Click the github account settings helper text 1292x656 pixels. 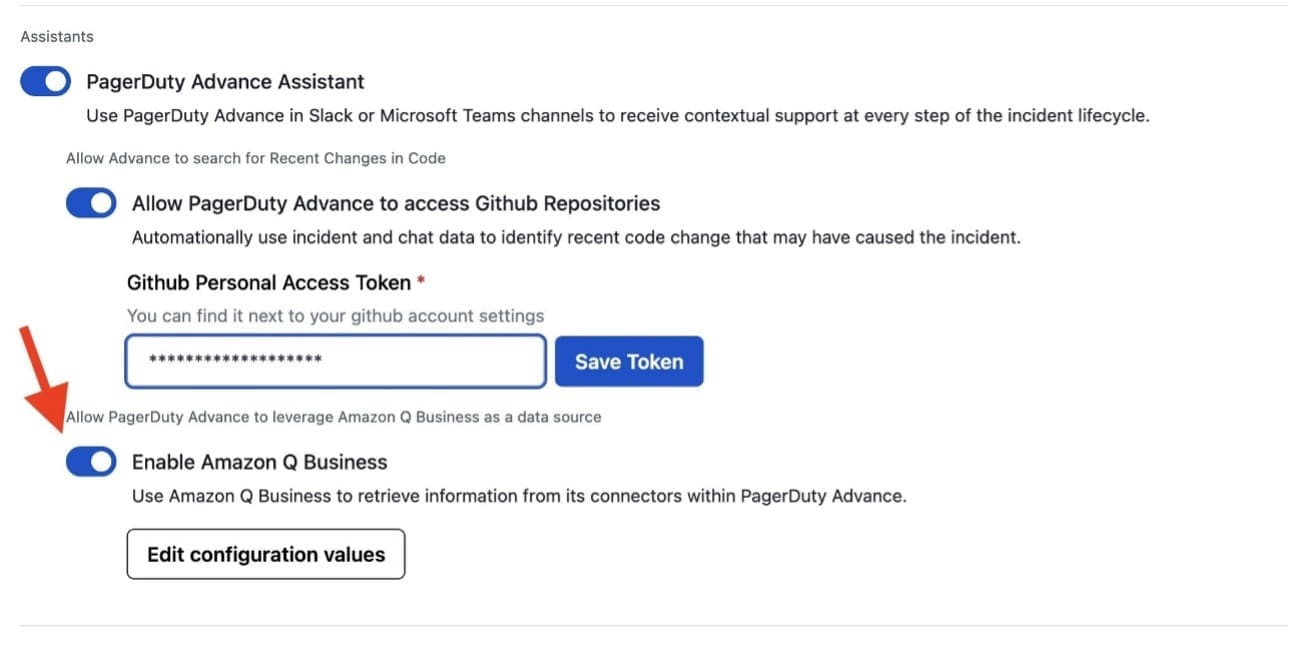click(335, 315)
